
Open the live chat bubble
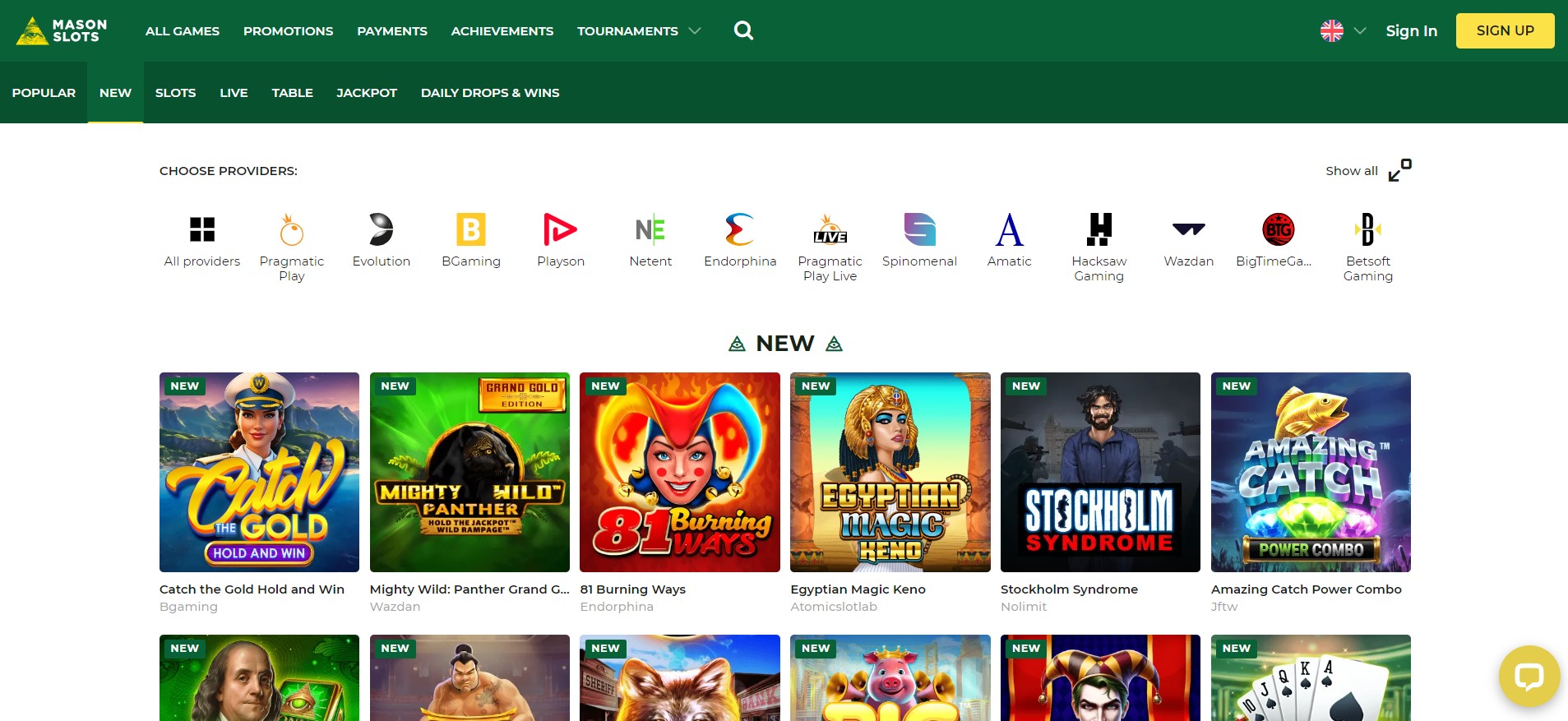pos(1529,677)
